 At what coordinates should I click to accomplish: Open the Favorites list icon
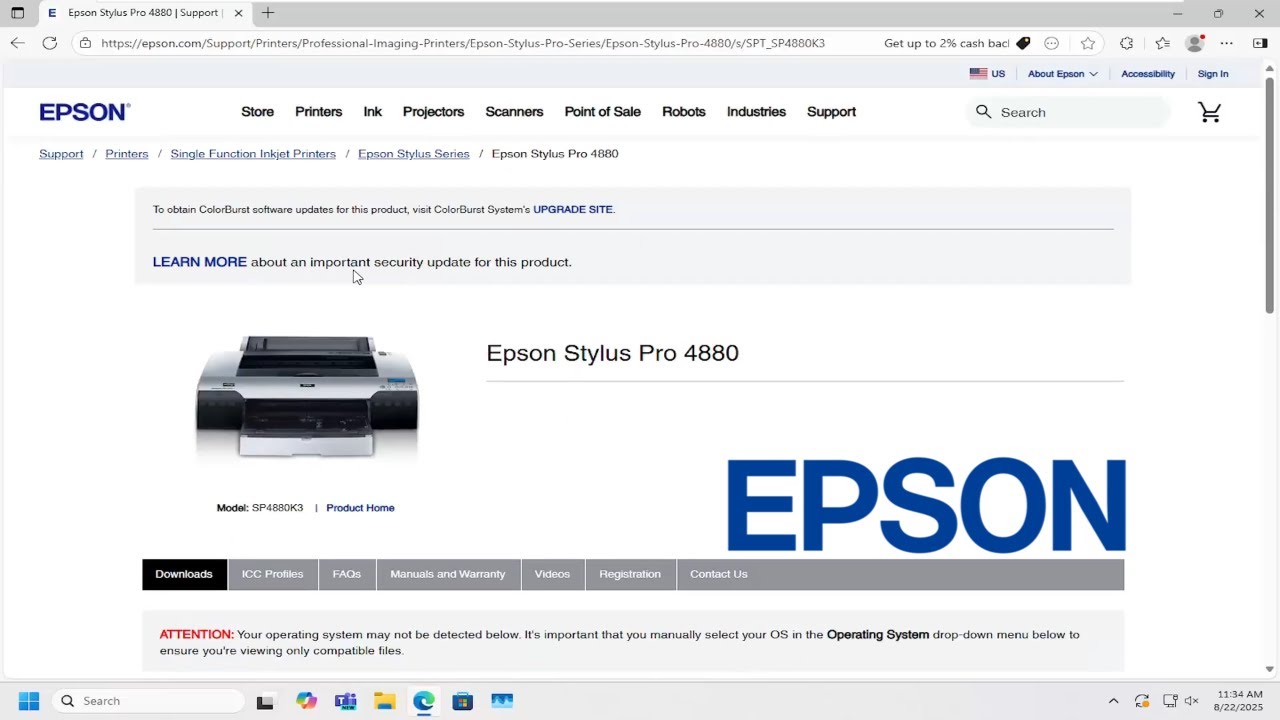[1162, 43]
